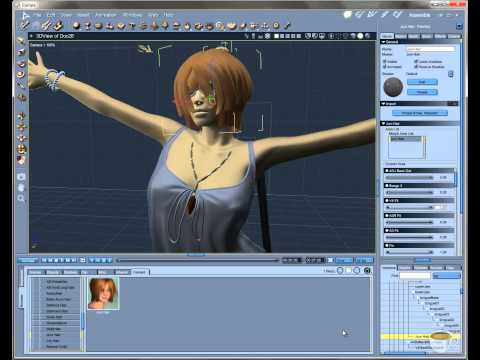Insert a sphere primitive from top toolbar
Viewport: 480px width, 360px height.
click(76, 25)
